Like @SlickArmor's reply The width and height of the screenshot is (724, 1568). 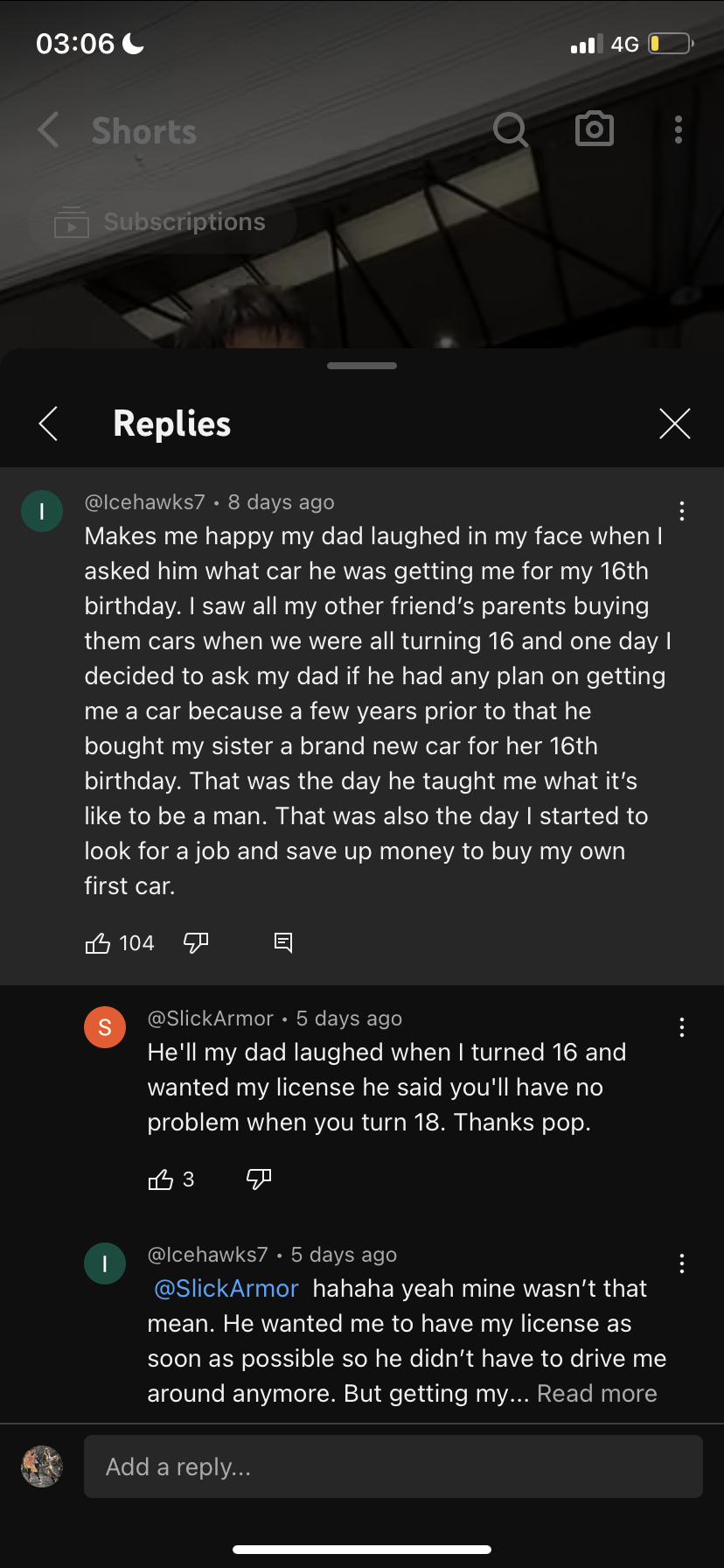[x=161, y=1179]
